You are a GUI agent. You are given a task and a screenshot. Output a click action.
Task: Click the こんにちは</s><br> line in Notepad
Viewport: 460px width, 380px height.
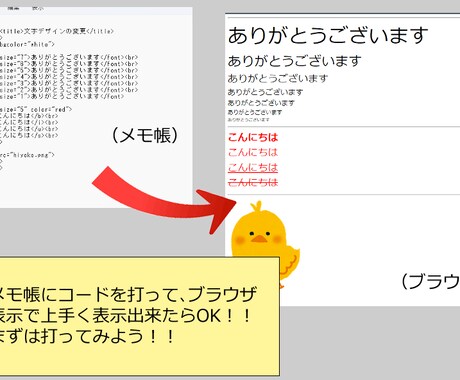[29, 136]
